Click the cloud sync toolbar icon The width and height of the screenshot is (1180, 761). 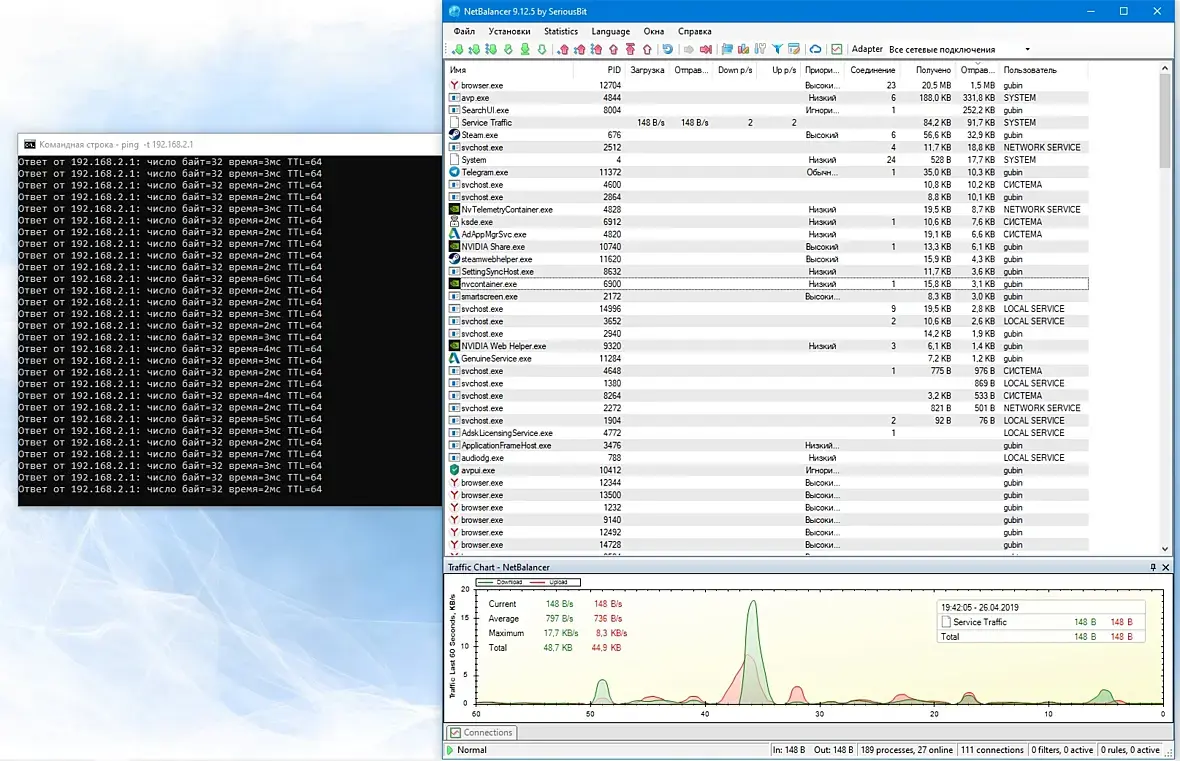pos(815,50)
